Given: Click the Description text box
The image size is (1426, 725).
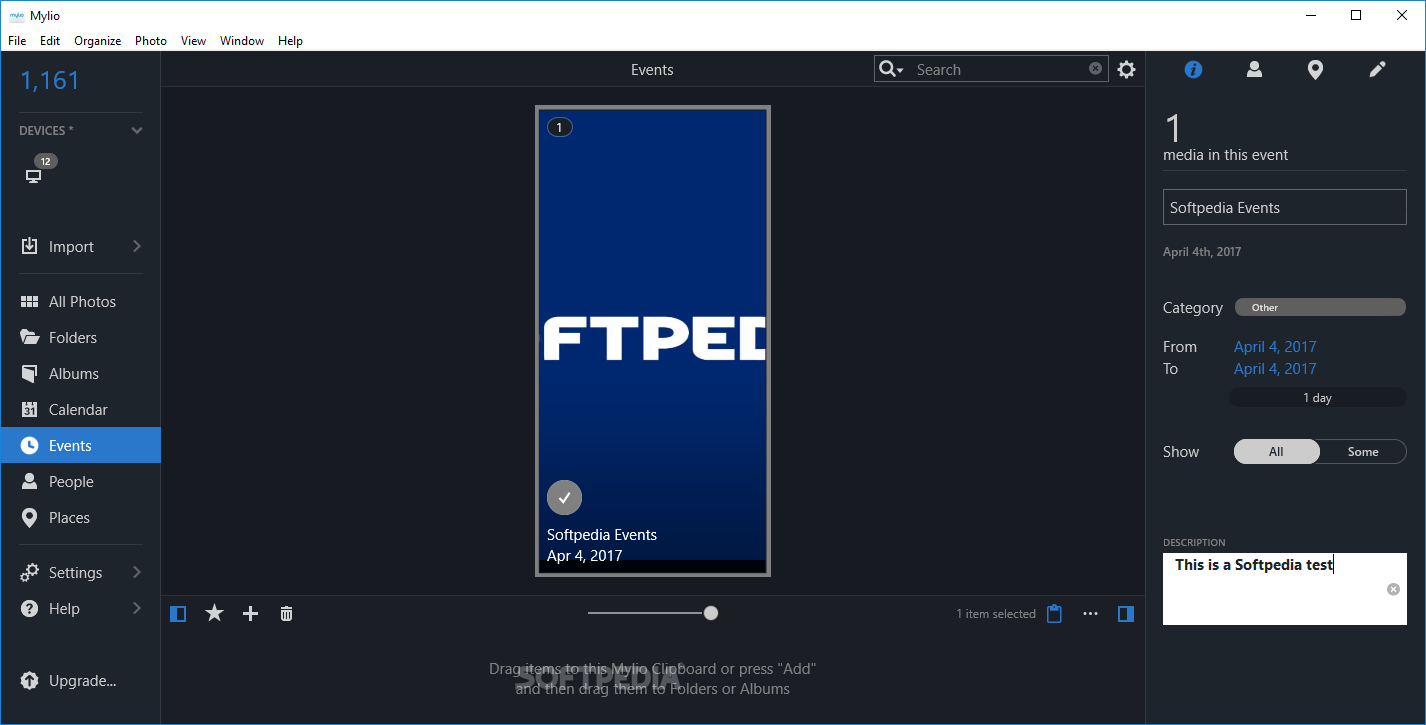Looking at the screenshot, I should pyautogui.click(x=1284, y=589).
